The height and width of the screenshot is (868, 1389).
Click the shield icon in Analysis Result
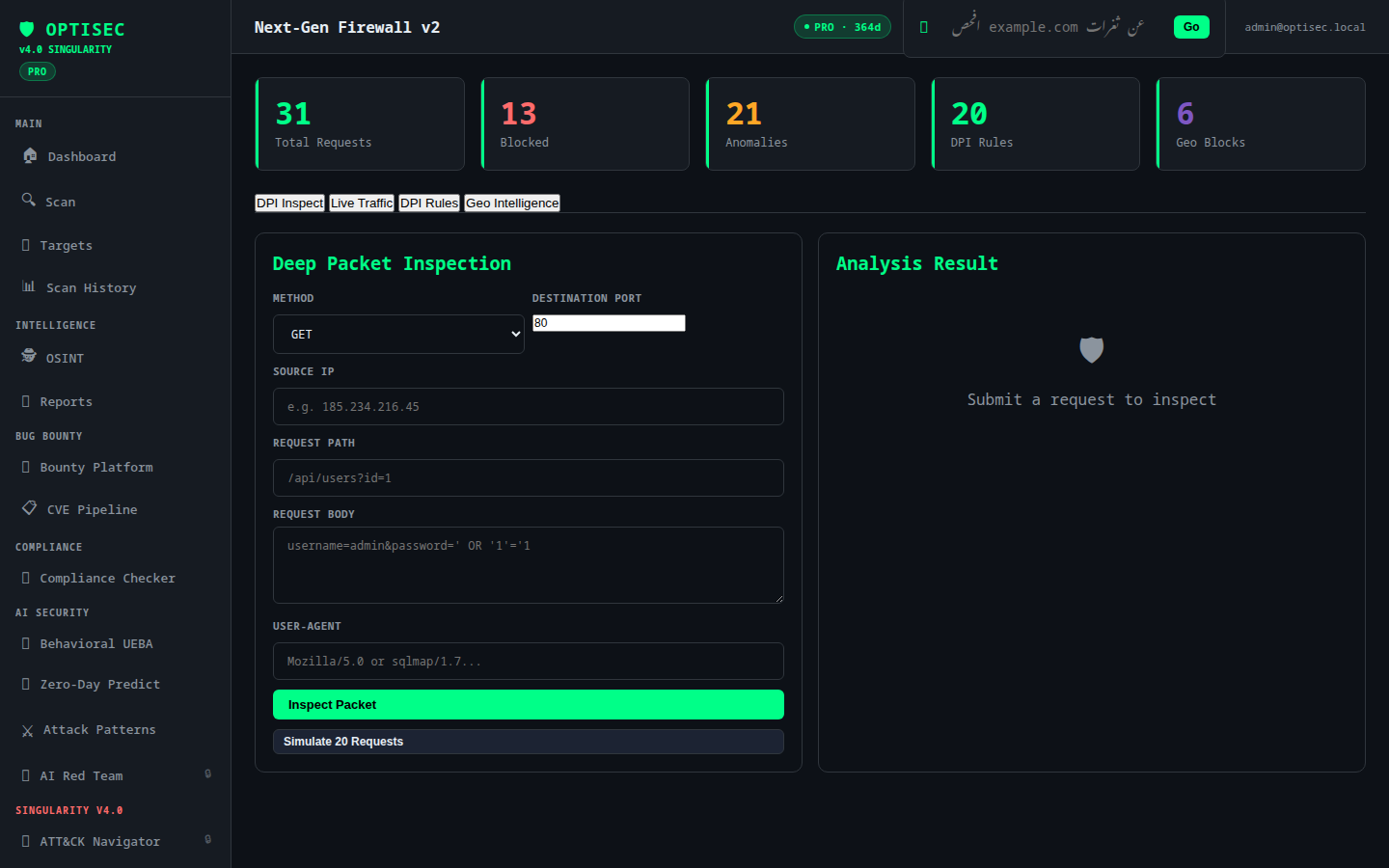coord(1091,349)
